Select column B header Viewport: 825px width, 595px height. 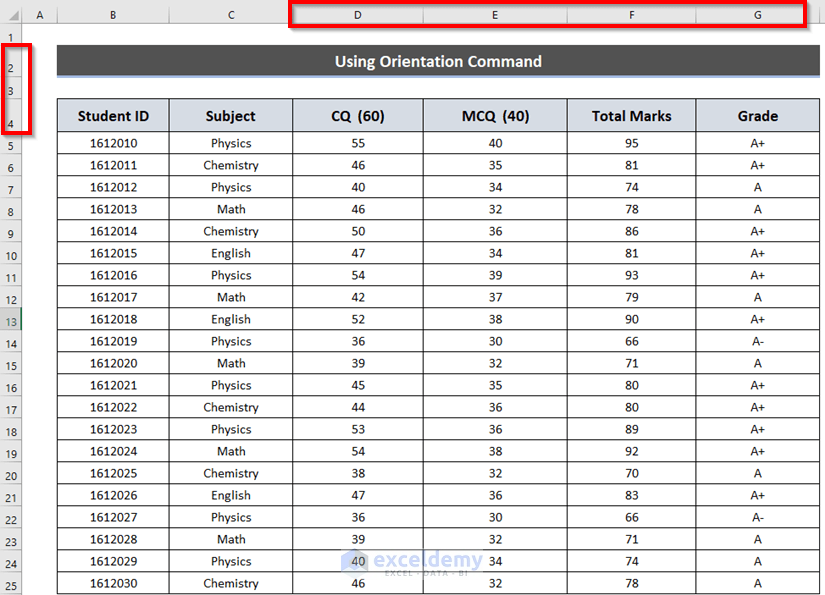(x=113, y=15)
